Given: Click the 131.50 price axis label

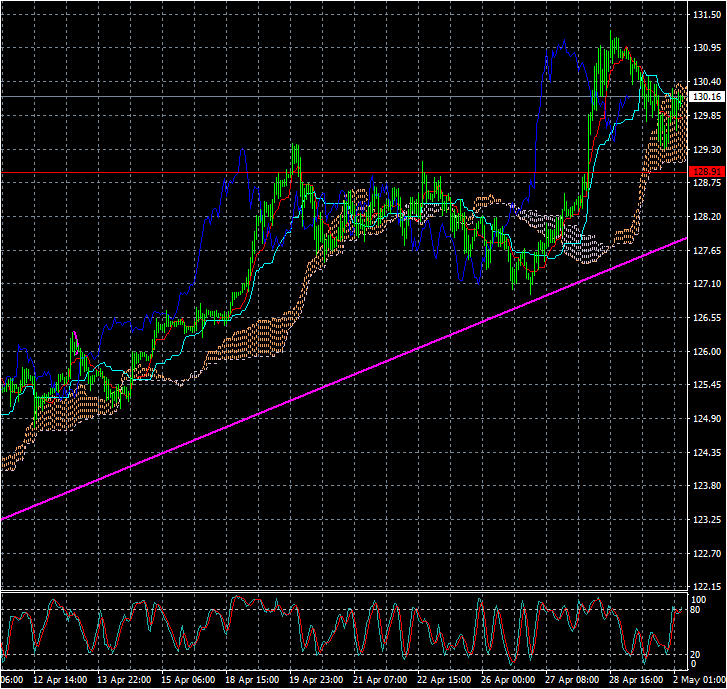Looking at the screenshot, I should (707, 15).
